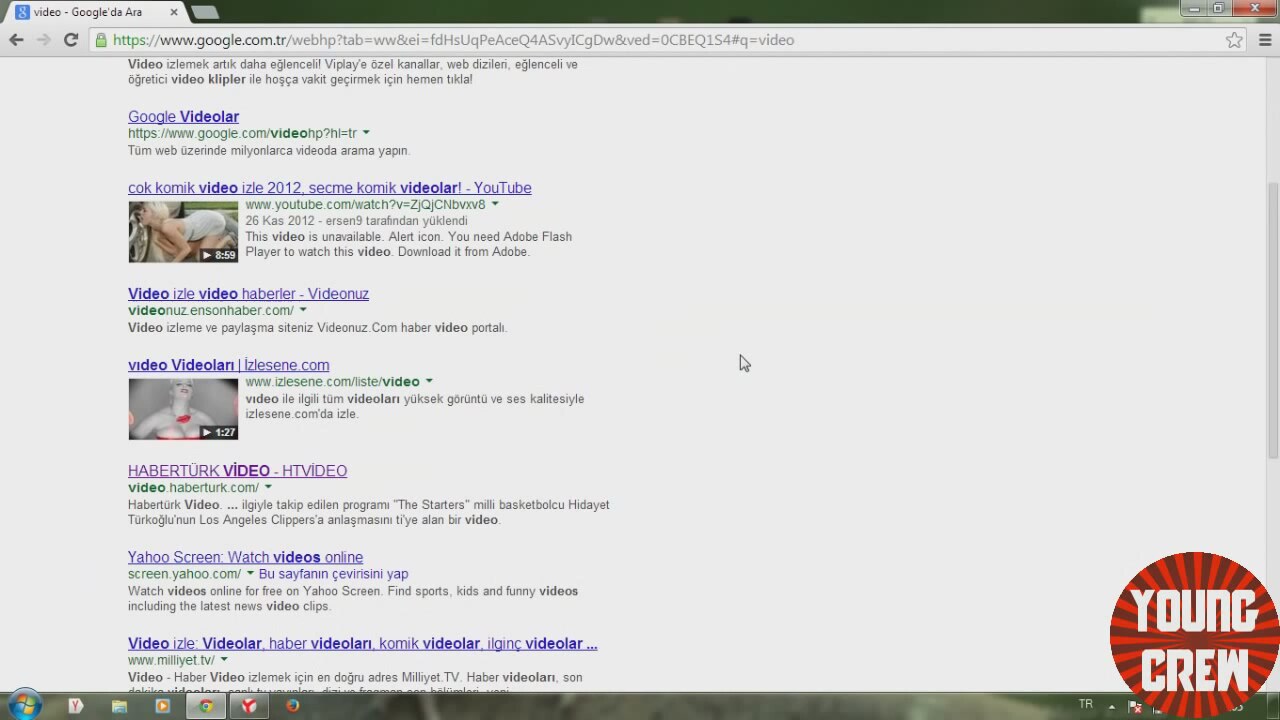1280x720 pixels.
Task: Bookmark this page with the star icon
Action: point(1234,40)
